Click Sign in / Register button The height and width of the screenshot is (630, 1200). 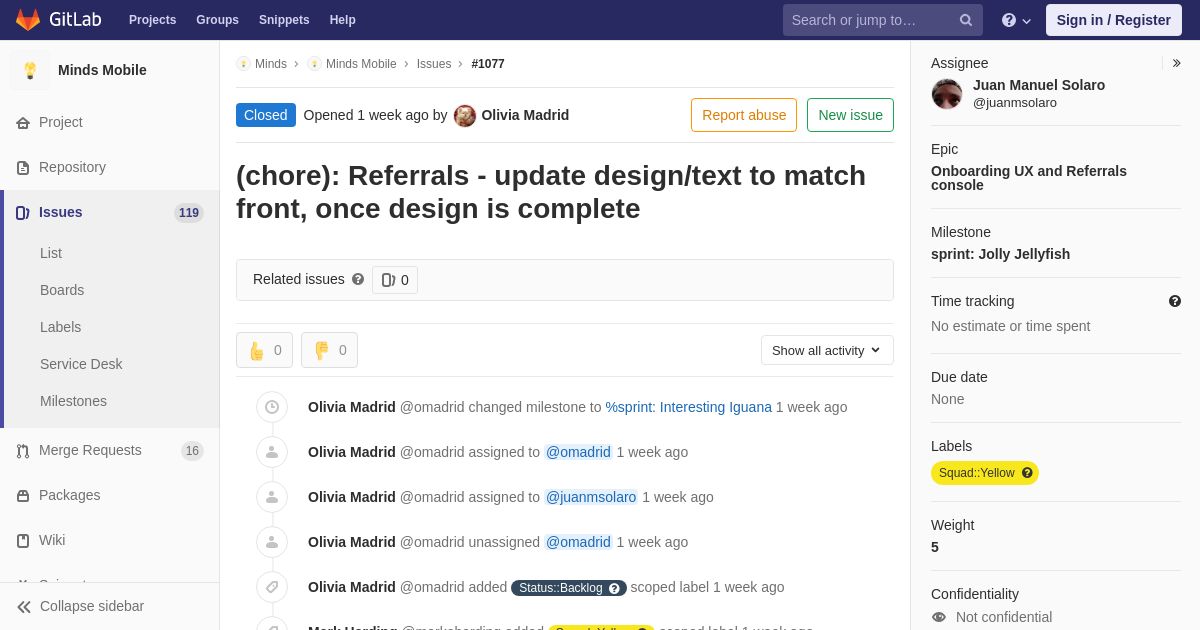pyautogui.click(x=1114, y=20)
